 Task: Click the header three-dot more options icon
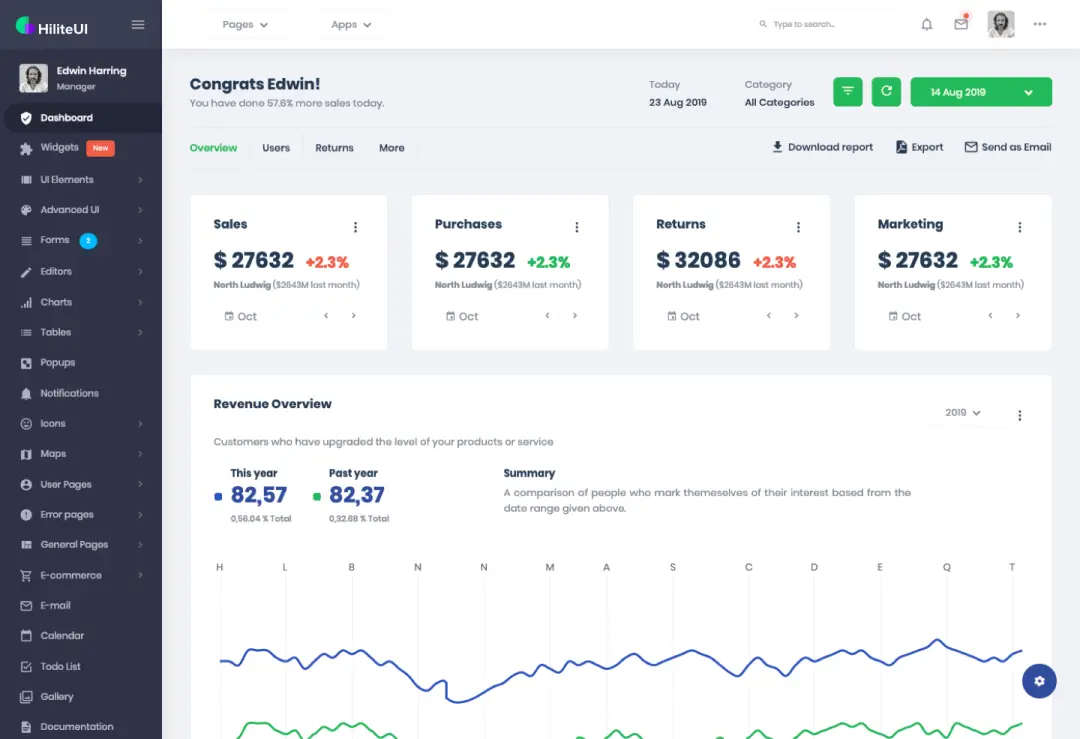click(1040, 25)
